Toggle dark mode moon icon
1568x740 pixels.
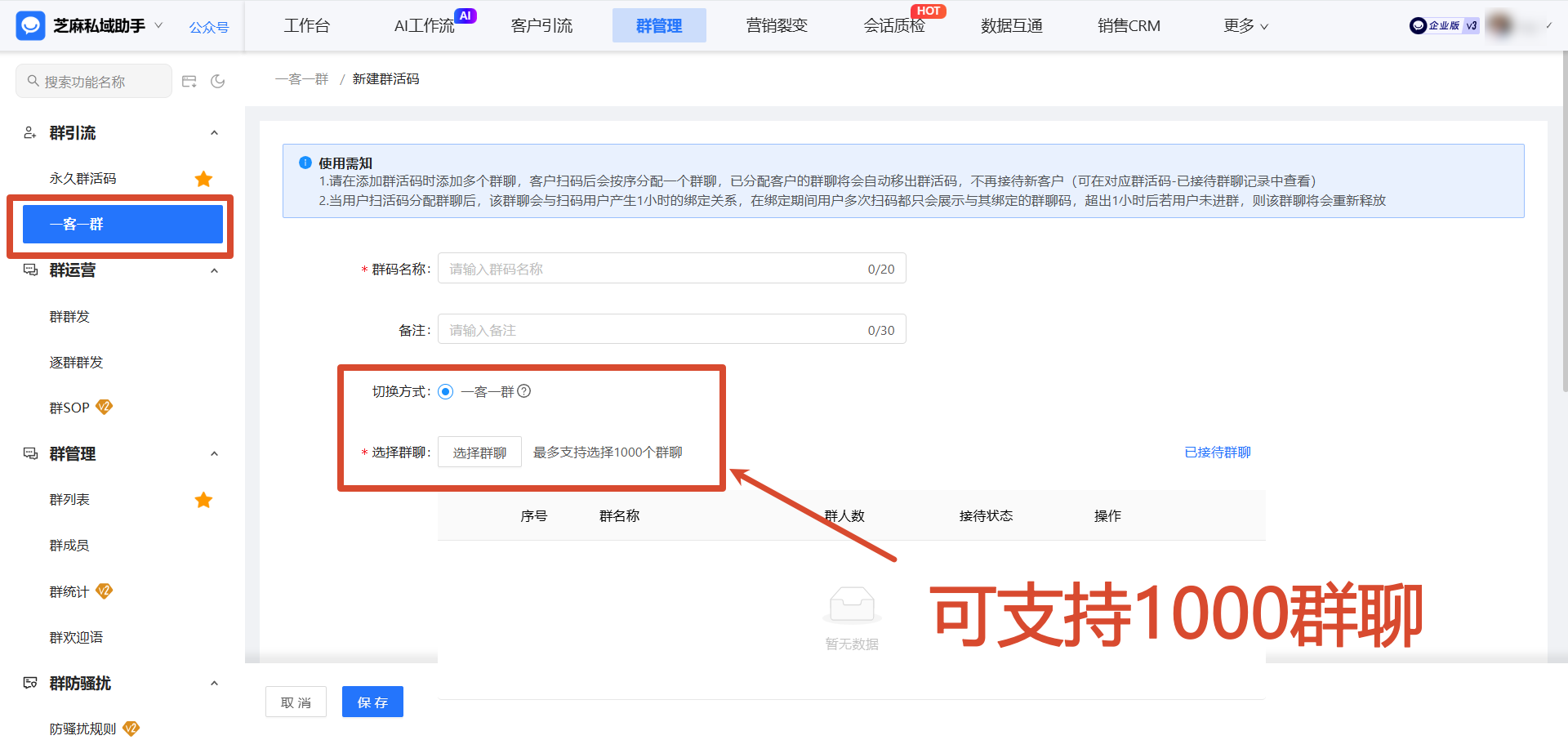pos(218,81)
